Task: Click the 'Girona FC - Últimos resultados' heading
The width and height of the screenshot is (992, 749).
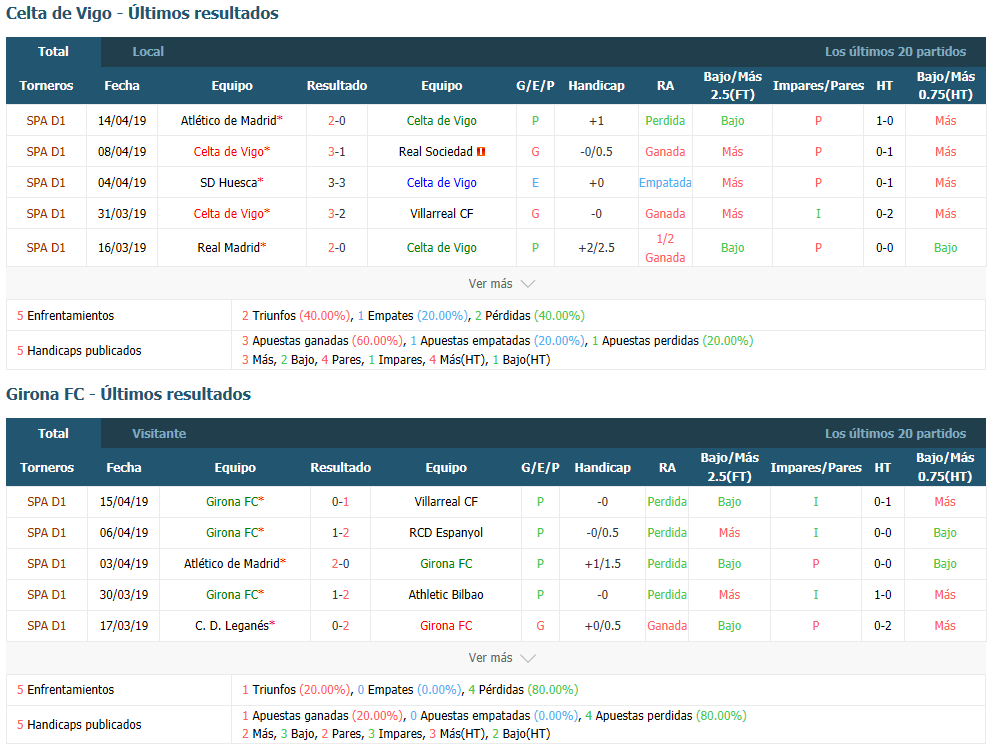Action: pyautogui.click(x=128, y=394)
